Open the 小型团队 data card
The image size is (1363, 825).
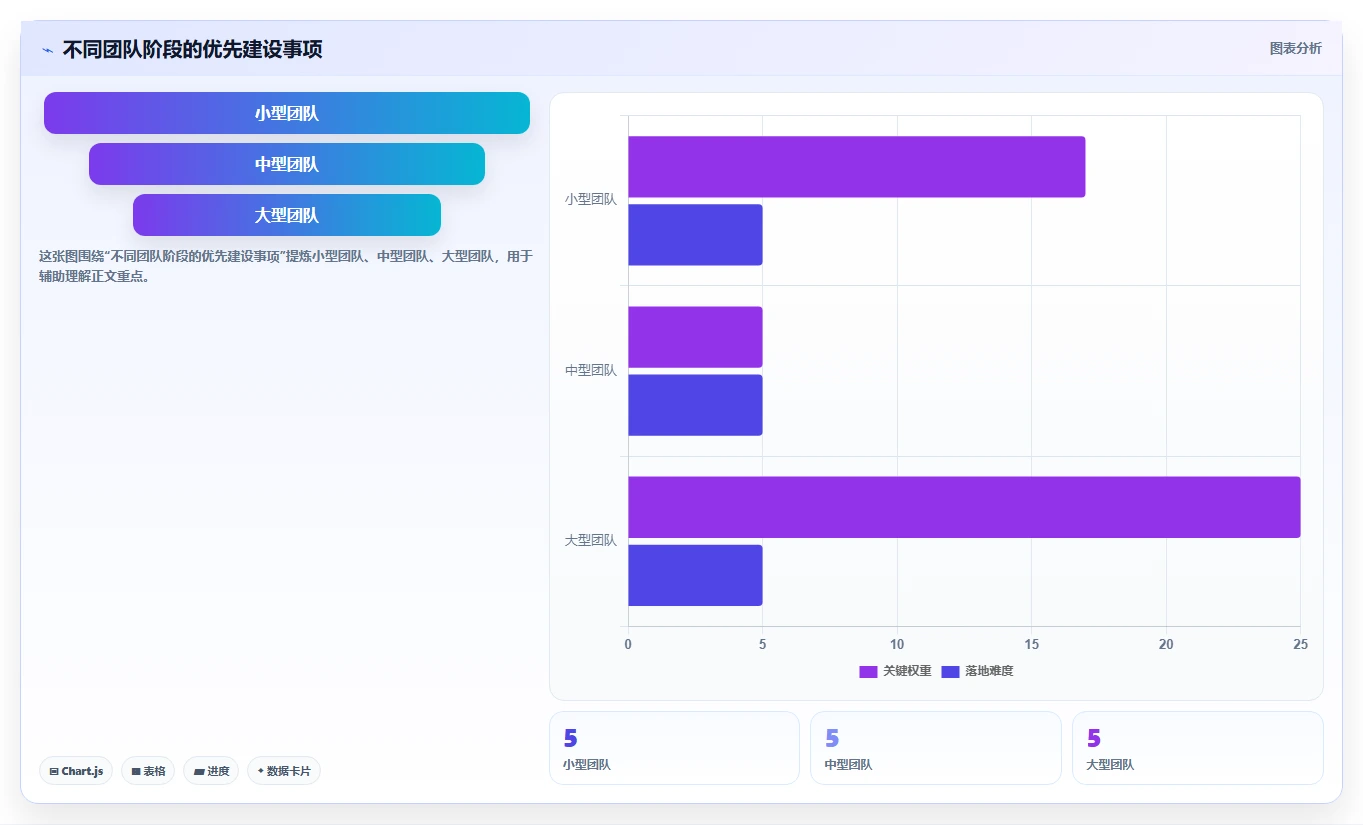click(x=674, y=748)
